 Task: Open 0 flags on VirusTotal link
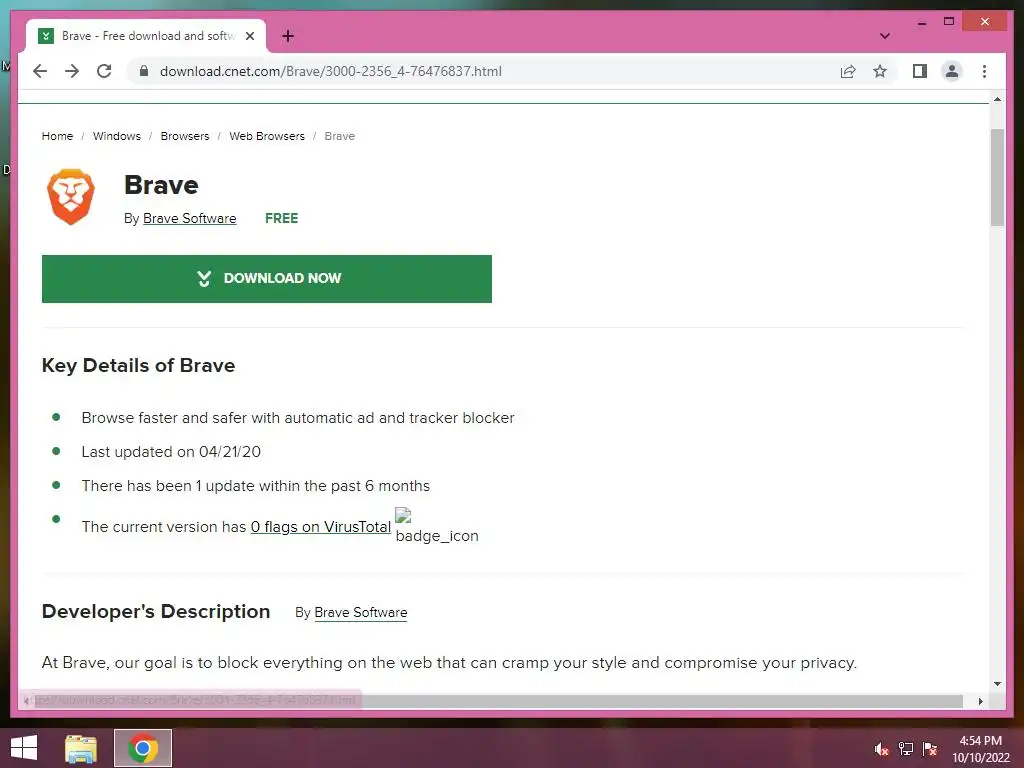[x=321, y=526]
